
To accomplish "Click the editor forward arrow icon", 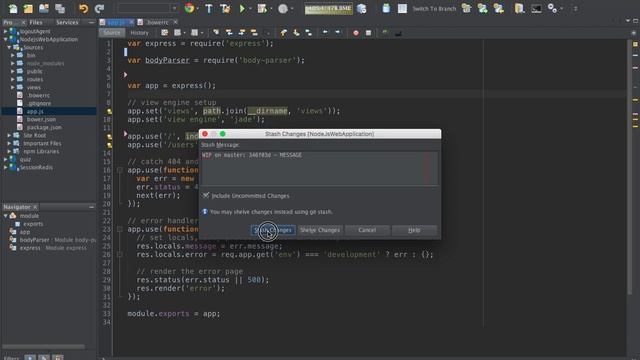I will pos(337,32).
